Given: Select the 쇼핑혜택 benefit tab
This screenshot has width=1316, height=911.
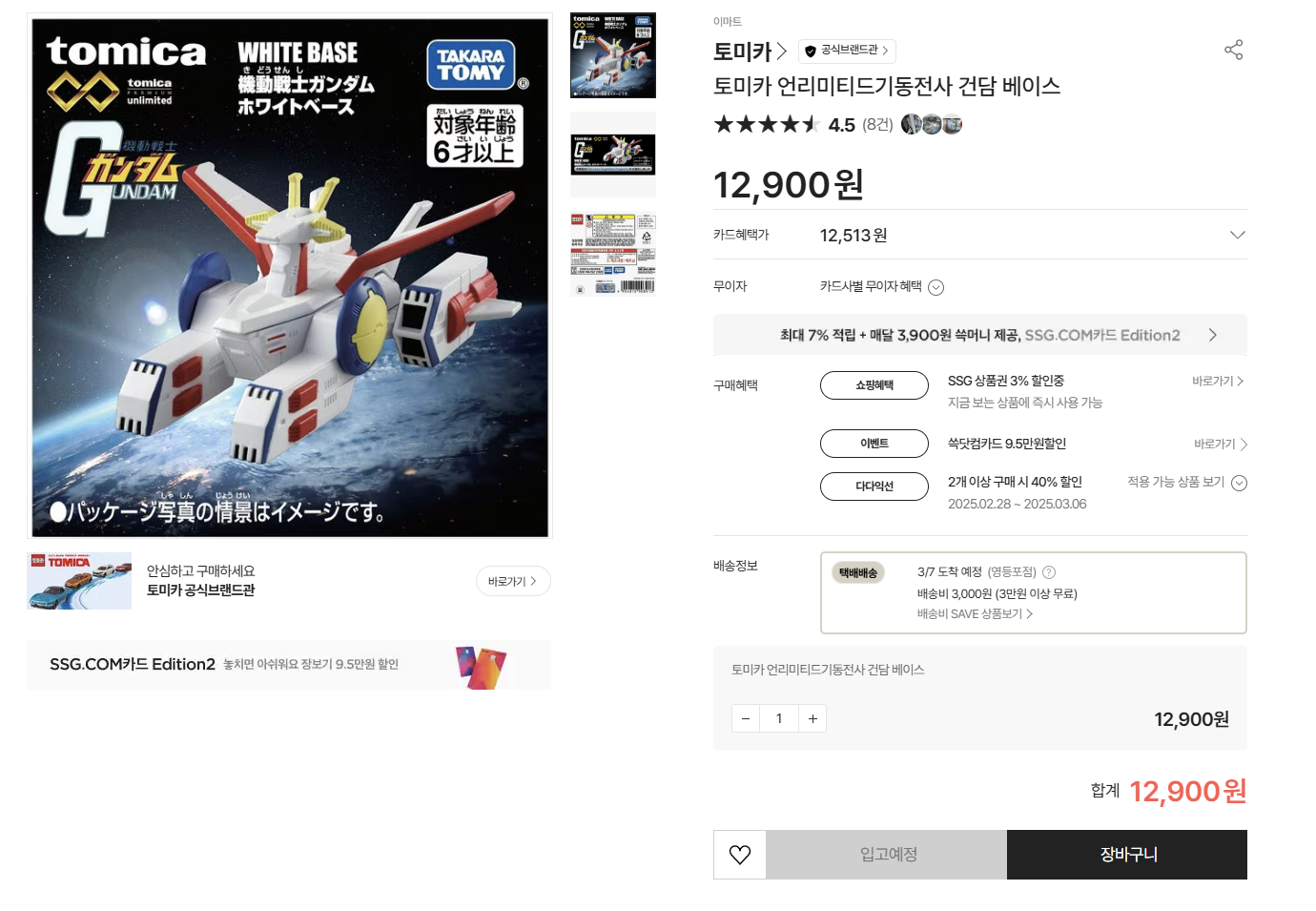Looking at the screenshot, I should 874,385.
